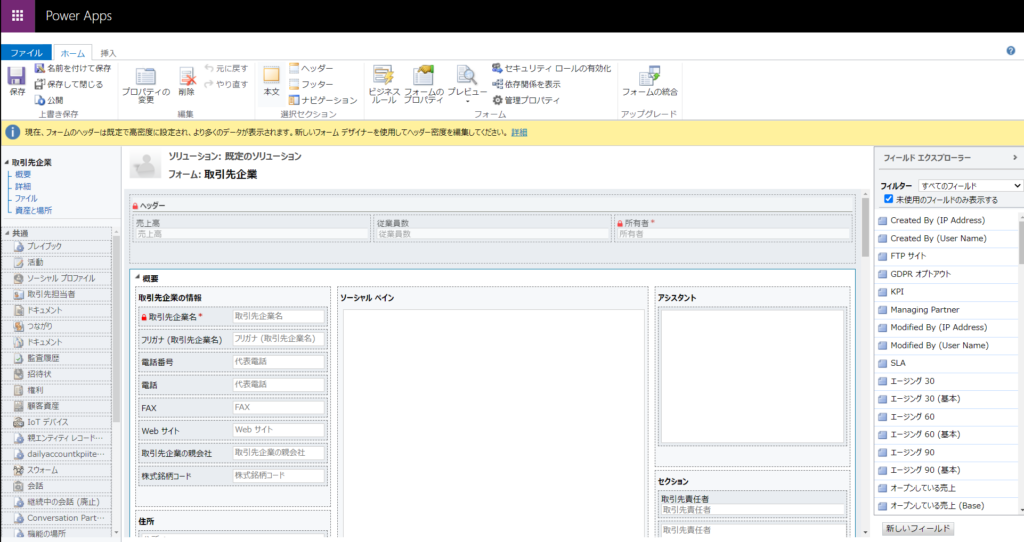Follow the 詳細 link in the yellow banner
Image resolution: width=1024 pixels, height=542 pixels.
pos(519,133)
